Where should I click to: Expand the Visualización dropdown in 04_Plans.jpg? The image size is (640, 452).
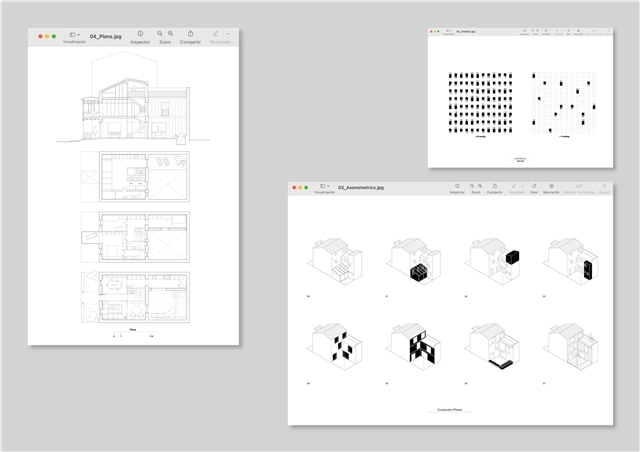[x=75, y=34]
